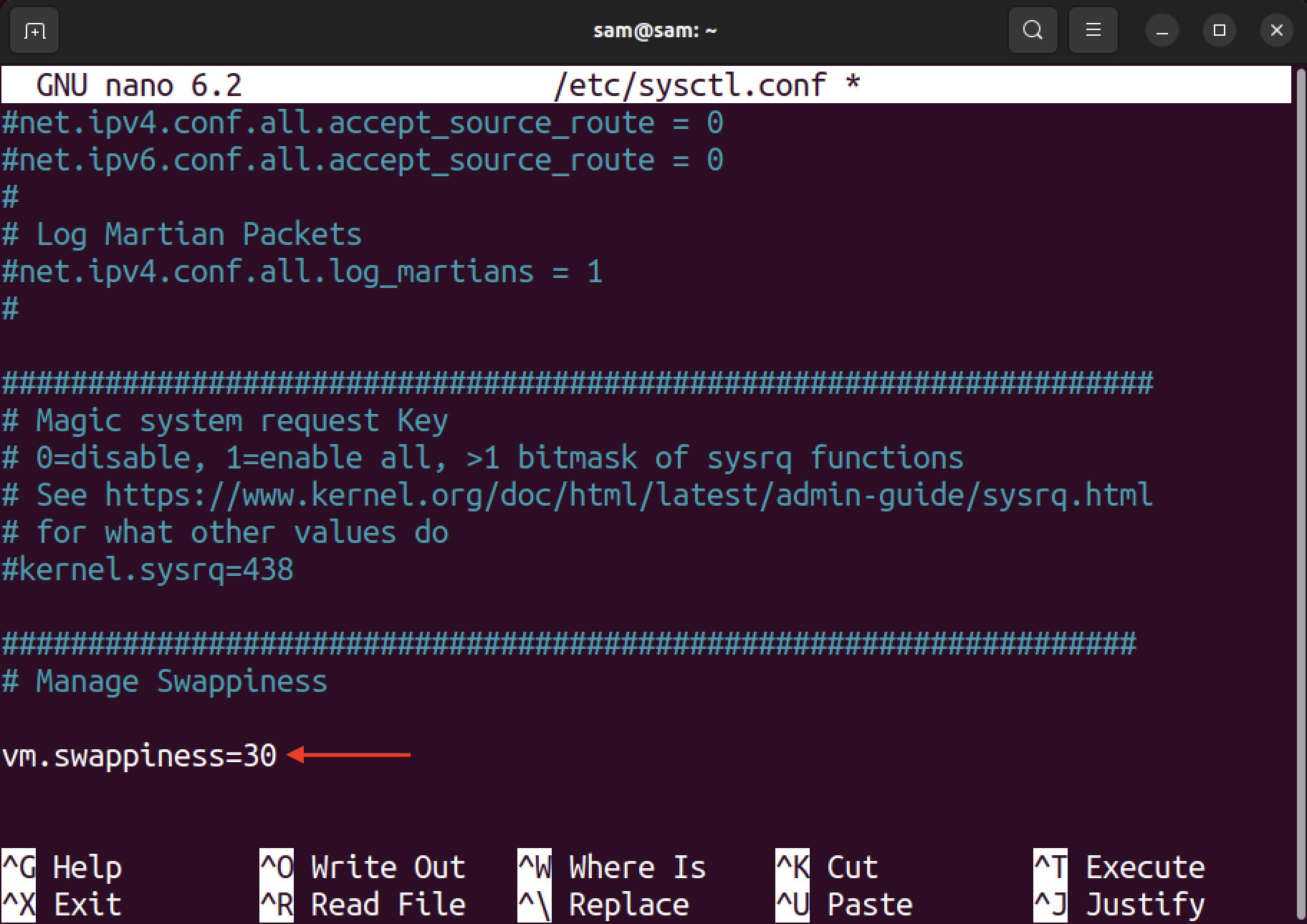Click the kernel.org sysrq.html URL
Image resolution: width=1307 pixels, height=924 pixels.
[628, 495]
